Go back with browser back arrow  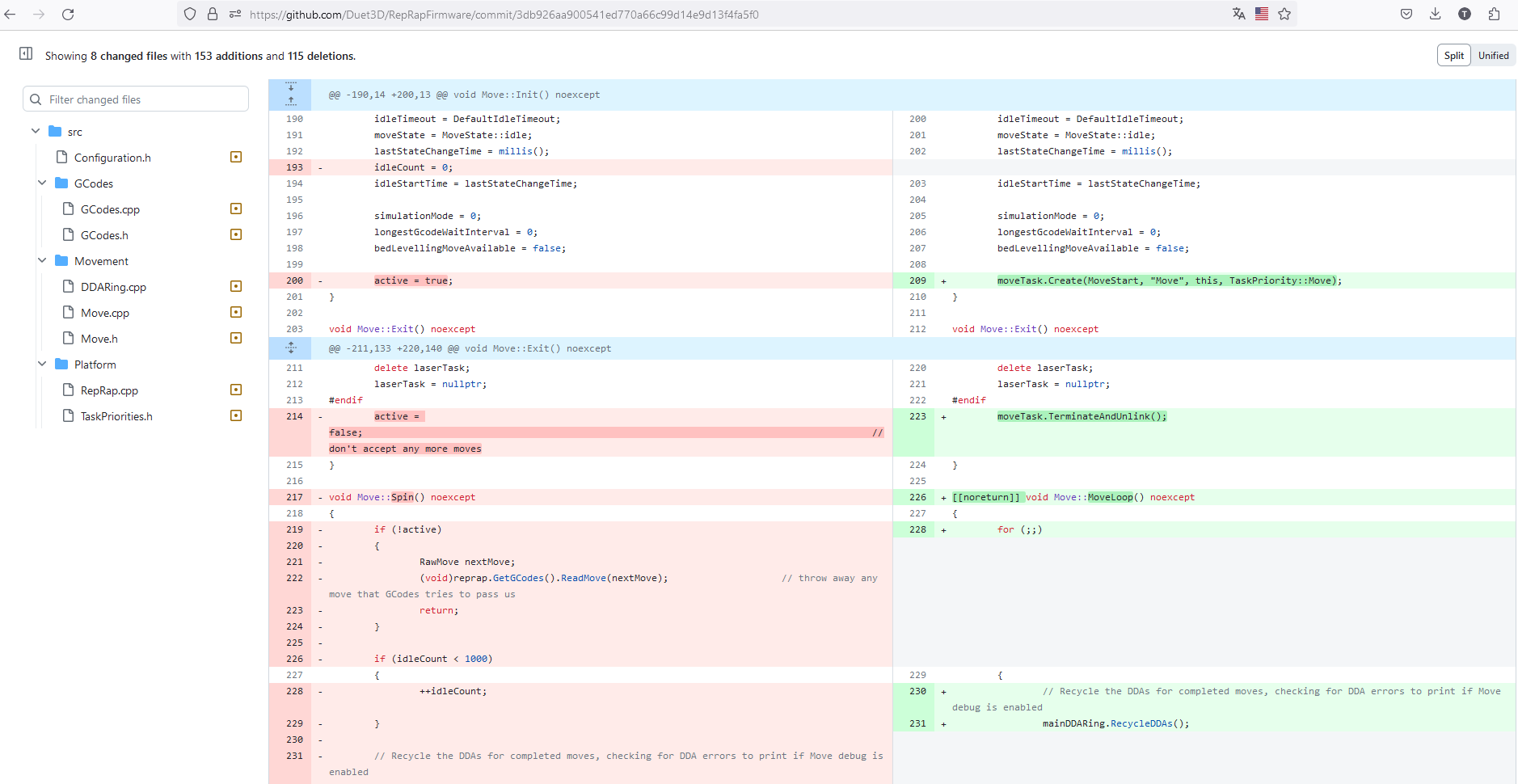pos(11,14)
